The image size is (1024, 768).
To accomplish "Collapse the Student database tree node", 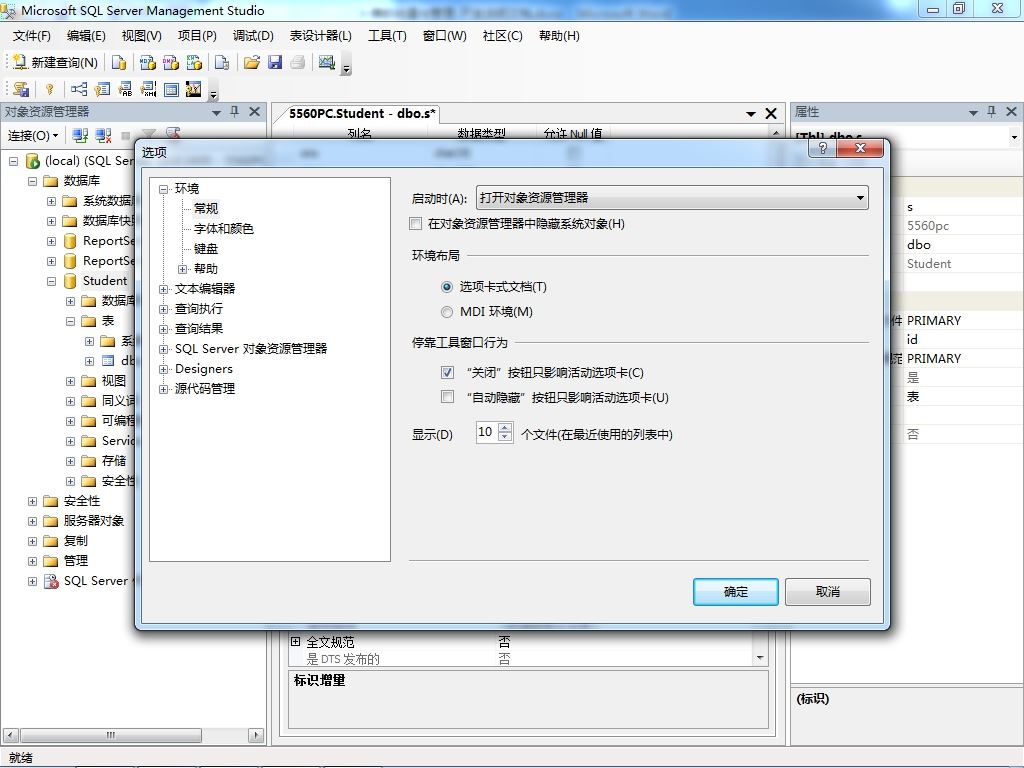I will (51, 281).
